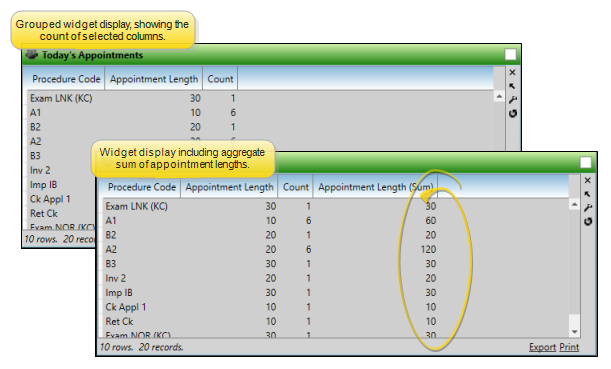611x369 pixels.
Task: Click the Export link
Action: coord(542,347)
